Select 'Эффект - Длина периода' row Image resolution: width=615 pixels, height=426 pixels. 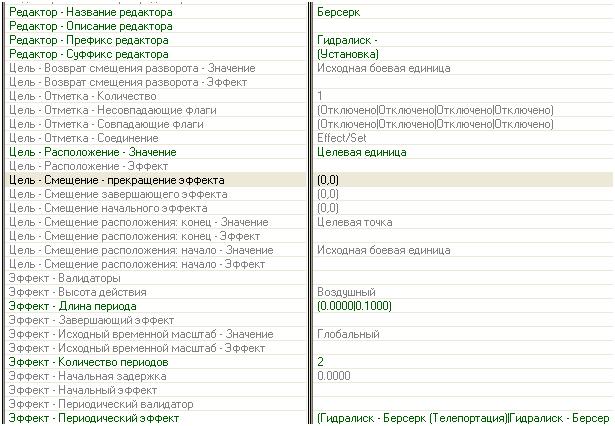point(73,306)
